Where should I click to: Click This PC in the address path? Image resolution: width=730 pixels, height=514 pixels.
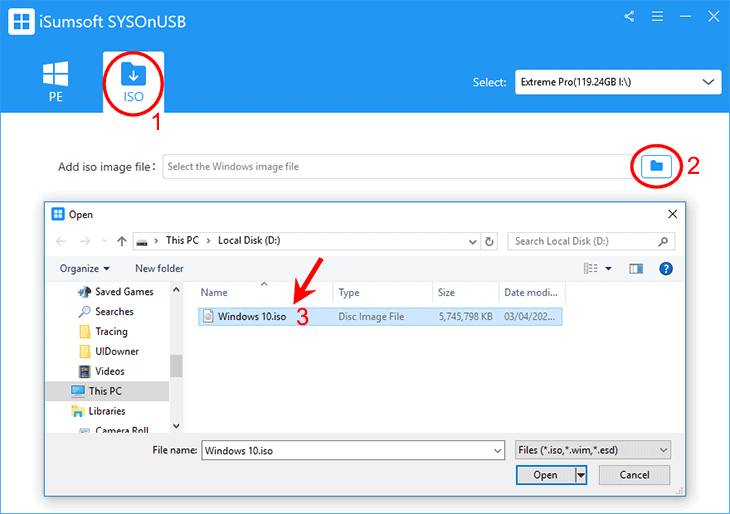tap(182, 241)
